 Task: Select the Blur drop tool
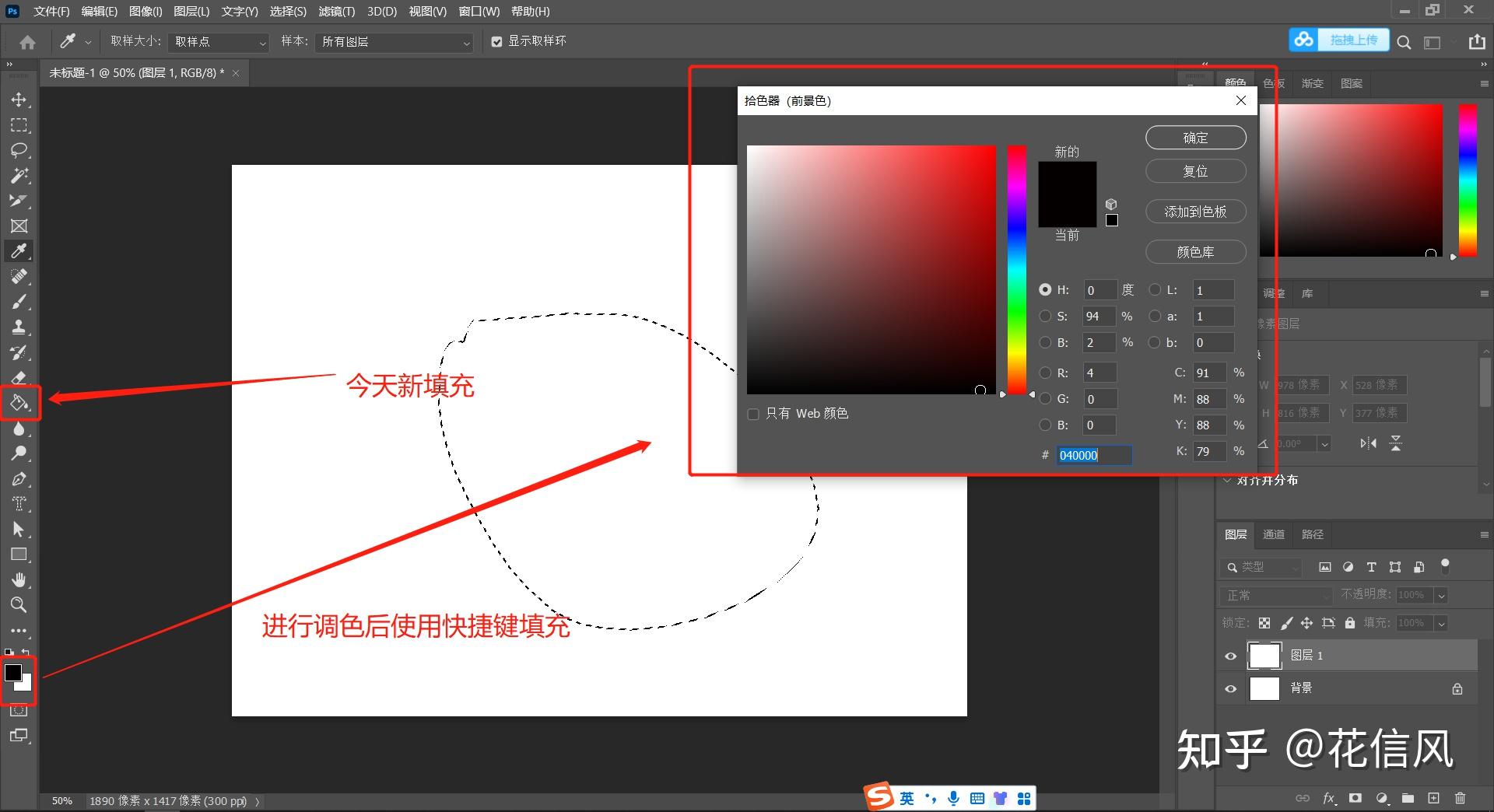19,429
